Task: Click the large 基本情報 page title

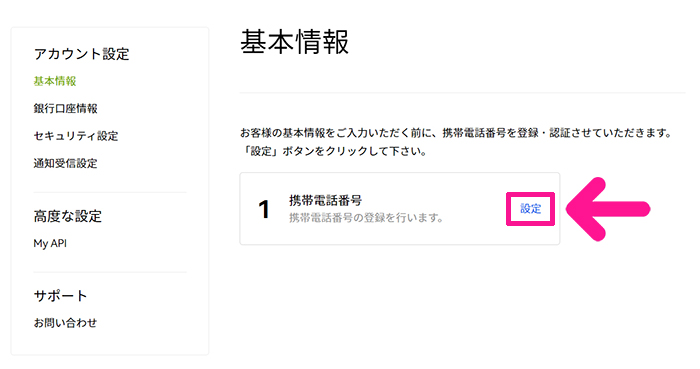Action: click(295, 42)
